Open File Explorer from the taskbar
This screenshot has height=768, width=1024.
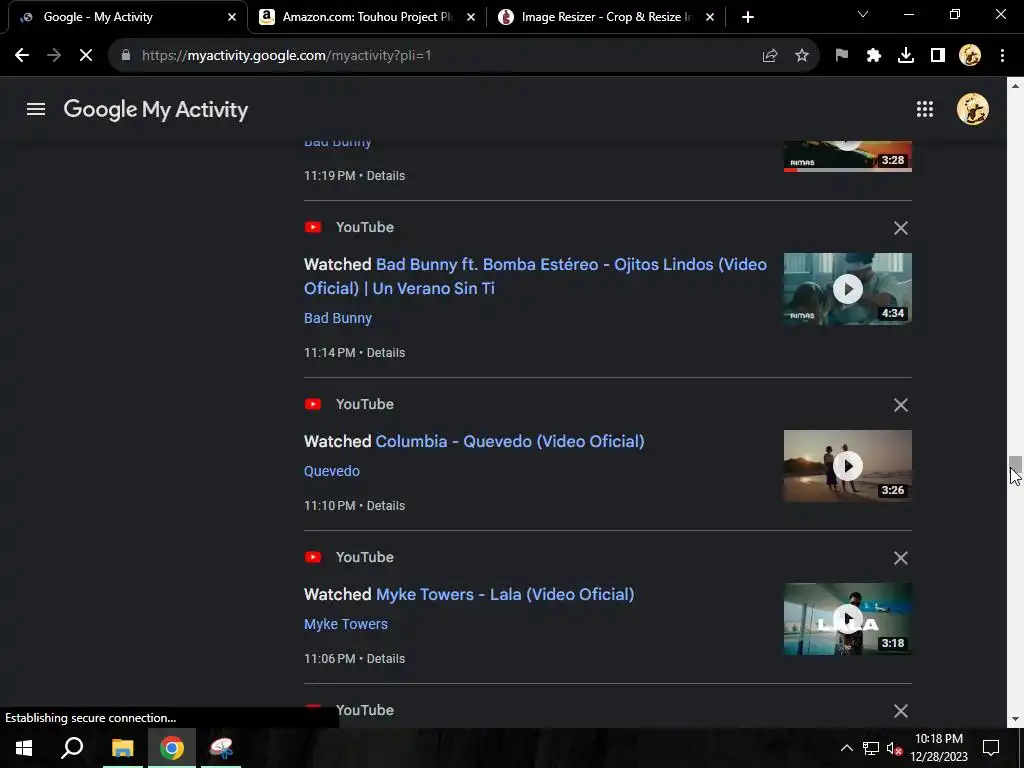(122, 748)
